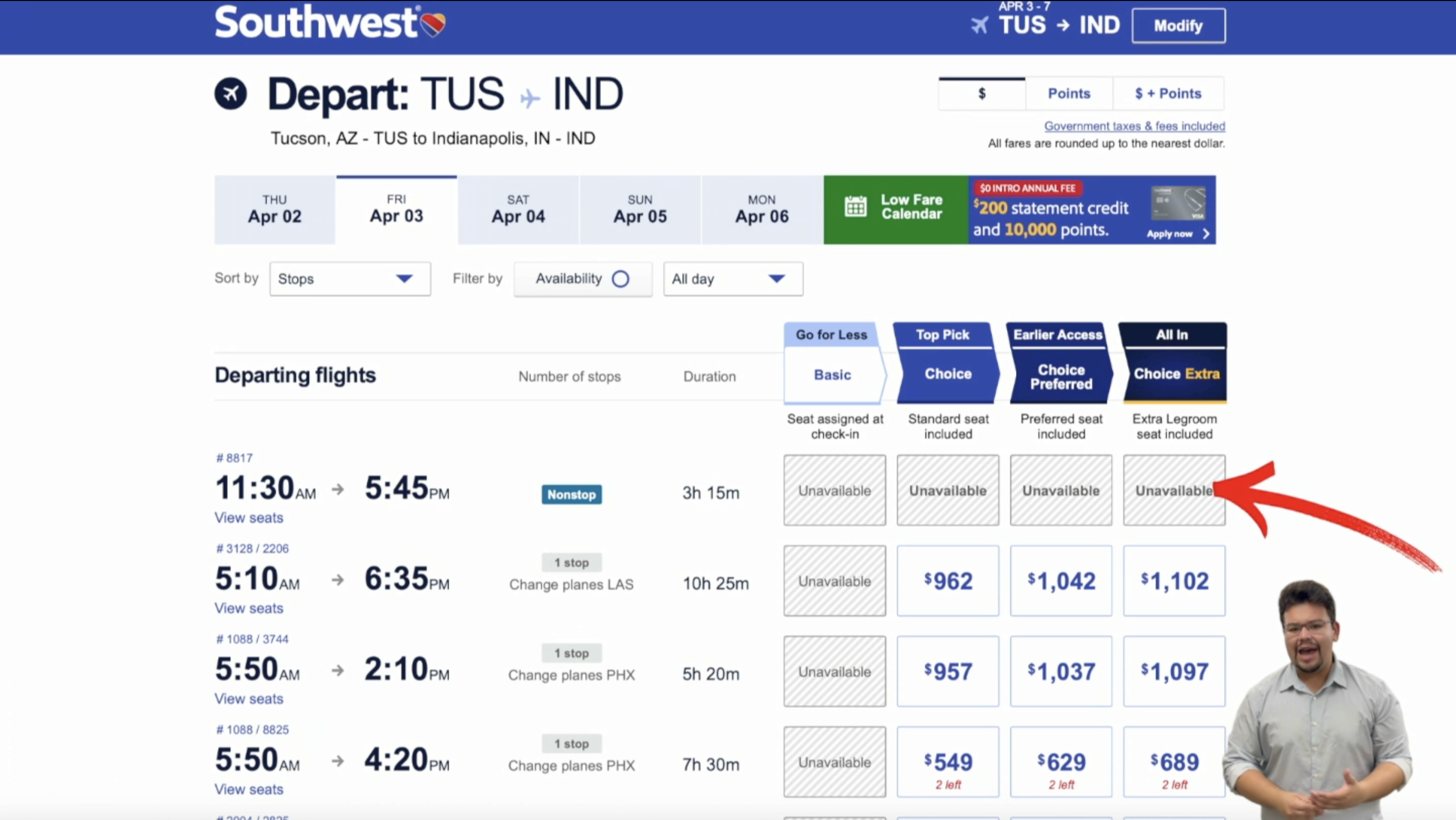This screenshot has width=1456, height=820.
Task: Click the round airplane icon beside Depart
Action: coord(231,94)
